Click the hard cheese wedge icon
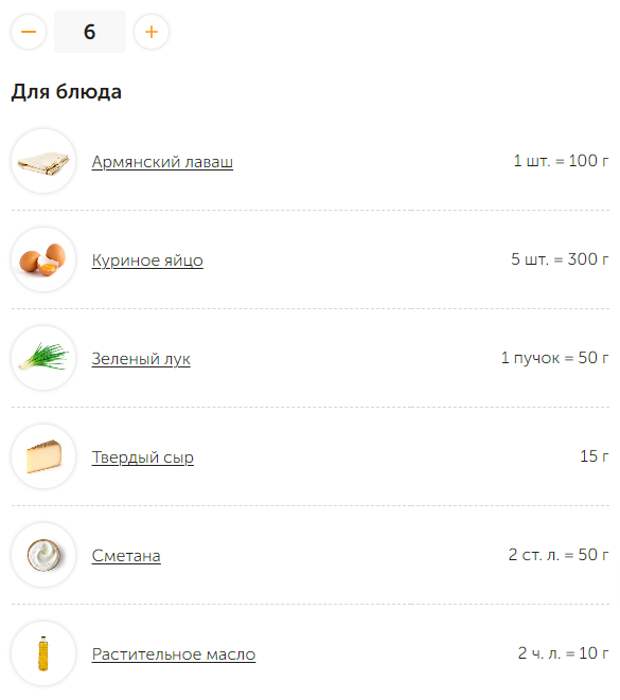 [x=44, y=456]
